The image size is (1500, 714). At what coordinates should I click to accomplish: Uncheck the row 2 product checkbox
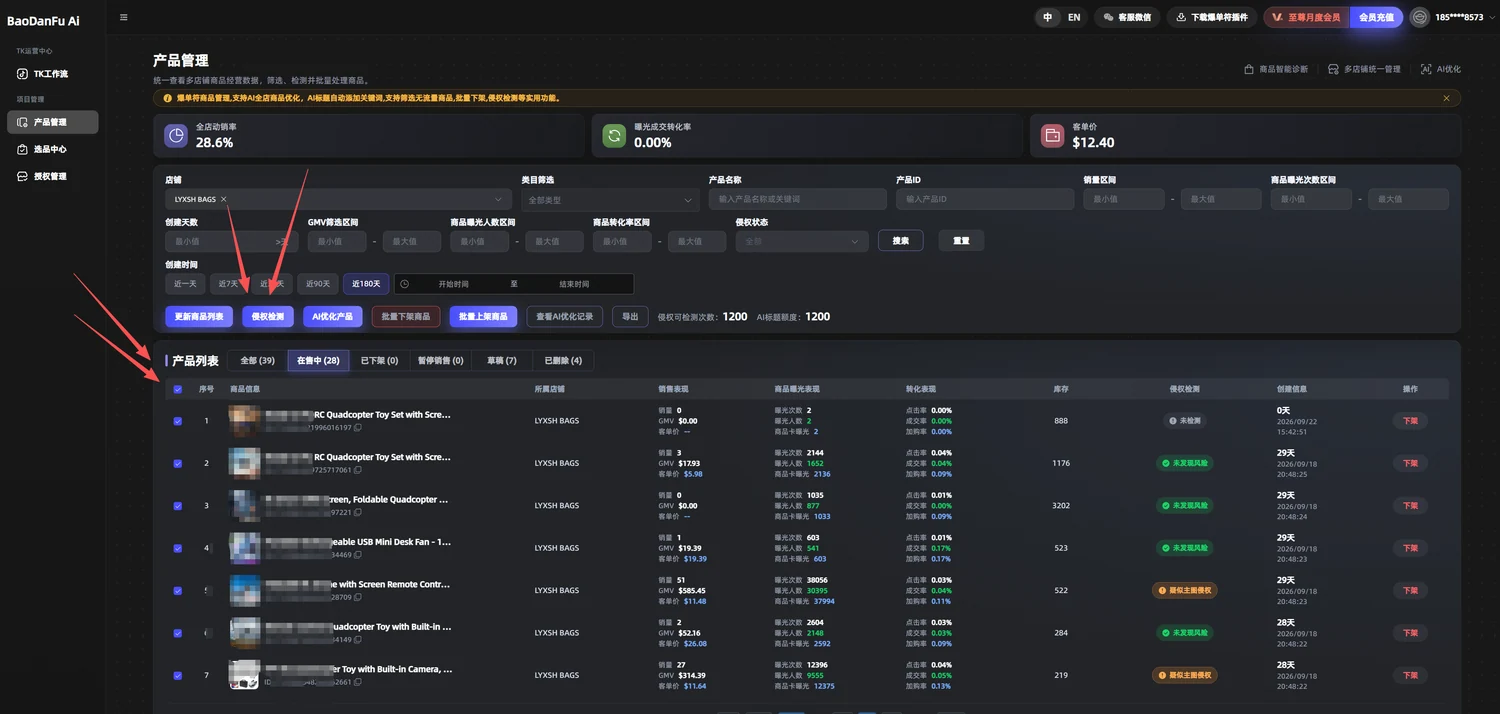[178, 463]
